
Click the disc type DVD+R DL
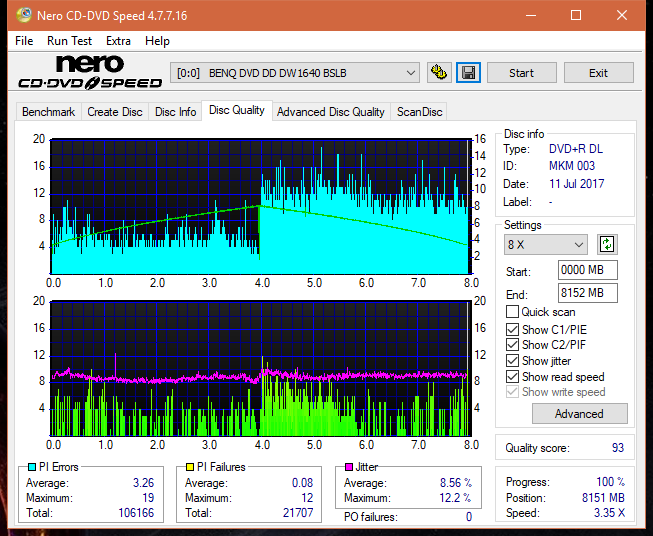(x=576, y=149)
